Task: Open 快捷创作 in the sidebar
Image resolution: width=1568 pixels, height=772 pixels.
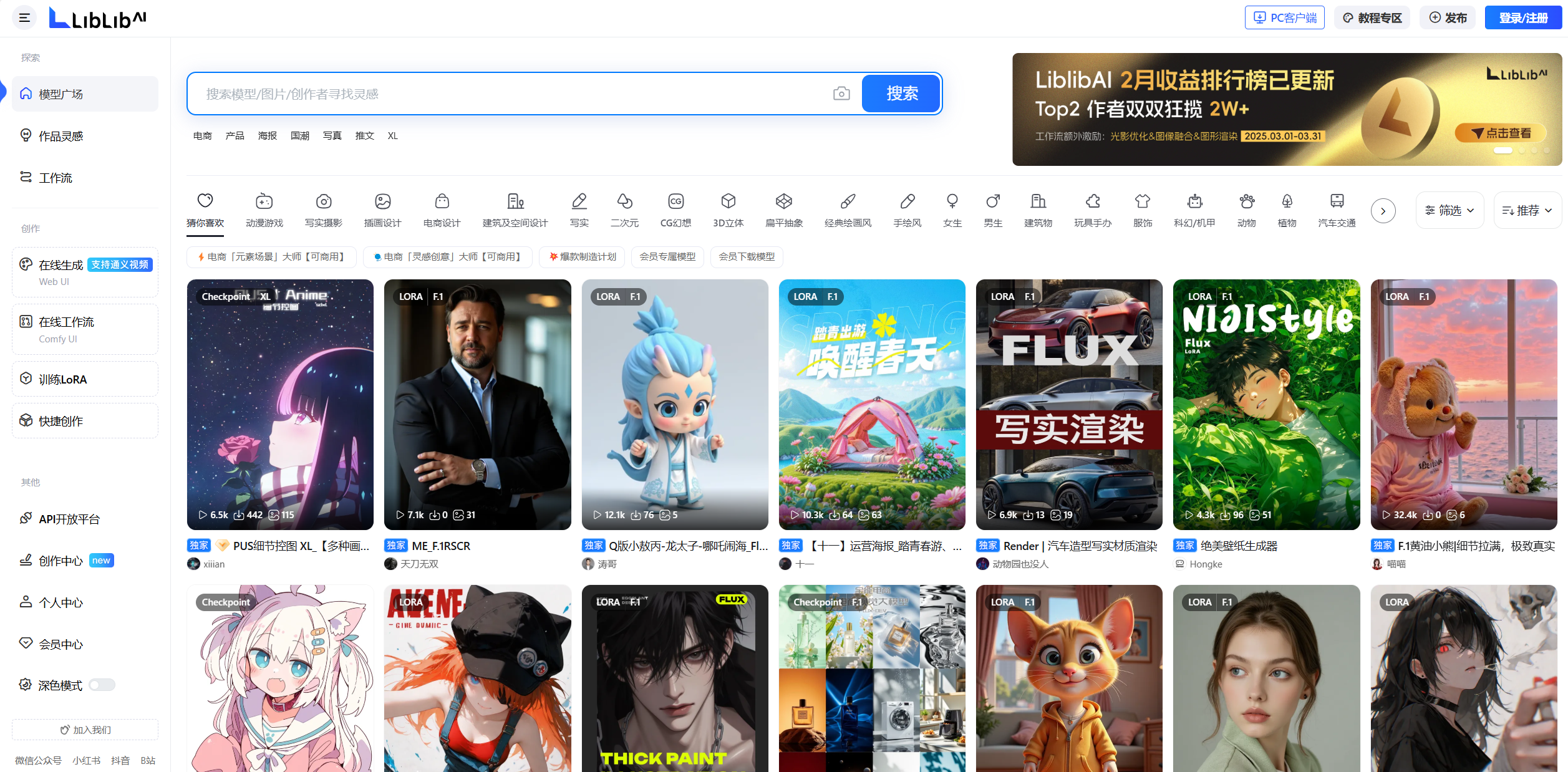Action: 85,421
